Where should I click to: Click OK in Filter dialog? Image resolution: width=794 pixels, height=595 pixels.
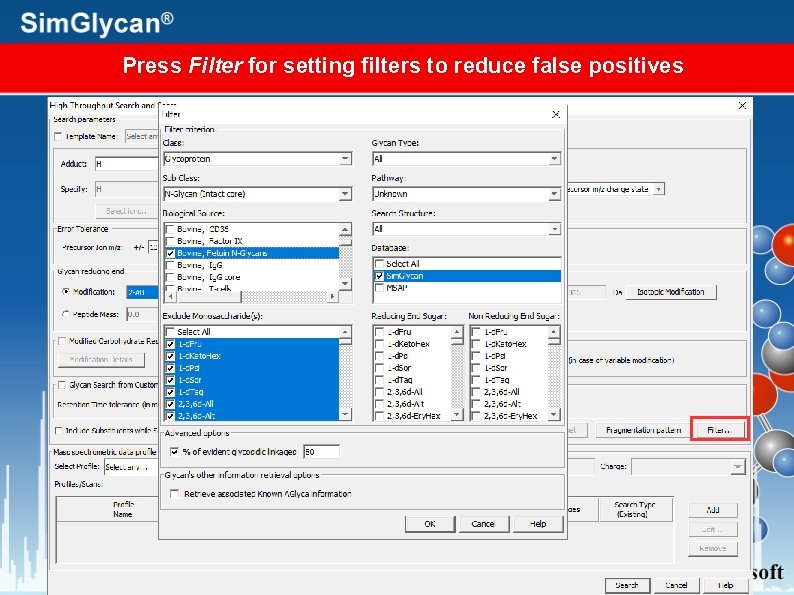(430, 524)
